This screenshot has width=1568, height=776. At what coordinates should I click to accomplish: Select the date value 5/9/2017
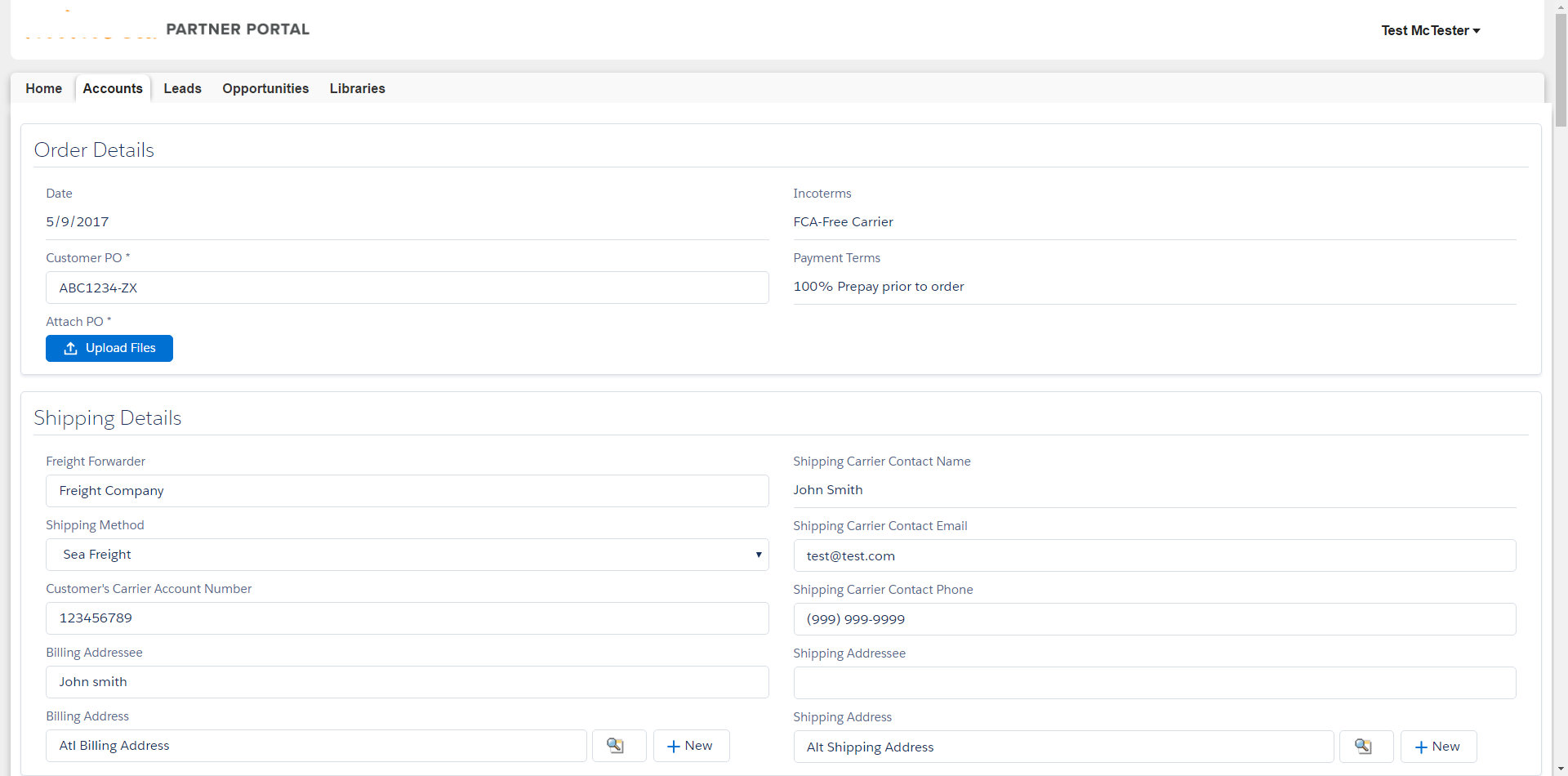(78, 222)
